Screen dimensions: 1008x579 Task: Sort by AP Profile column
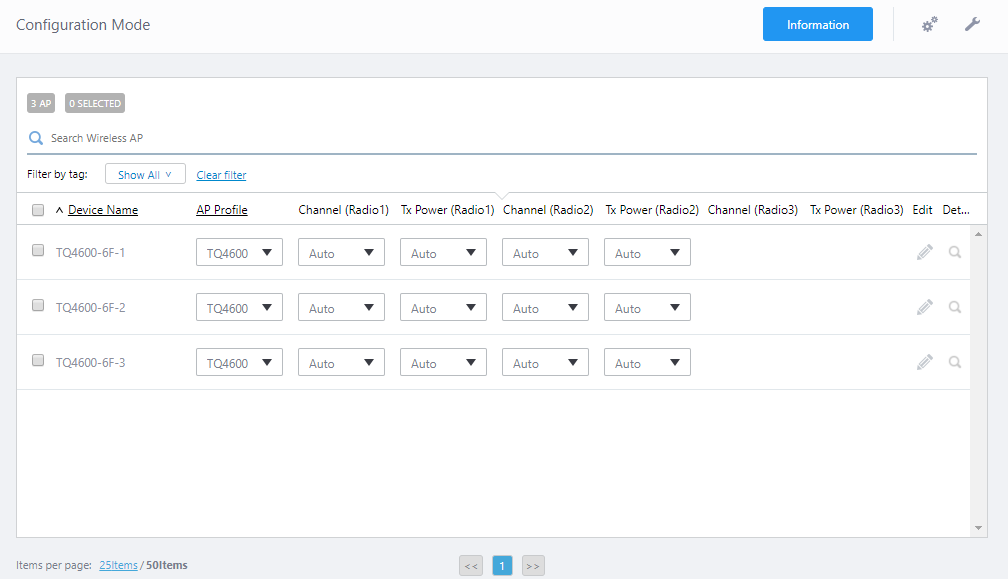222,210
